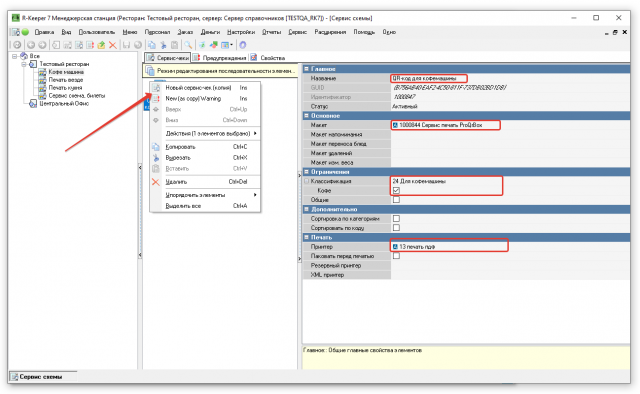Screen dimensions: 640x394
Task: Switch to the Предупреждения tab
Action: click(220, 58)
